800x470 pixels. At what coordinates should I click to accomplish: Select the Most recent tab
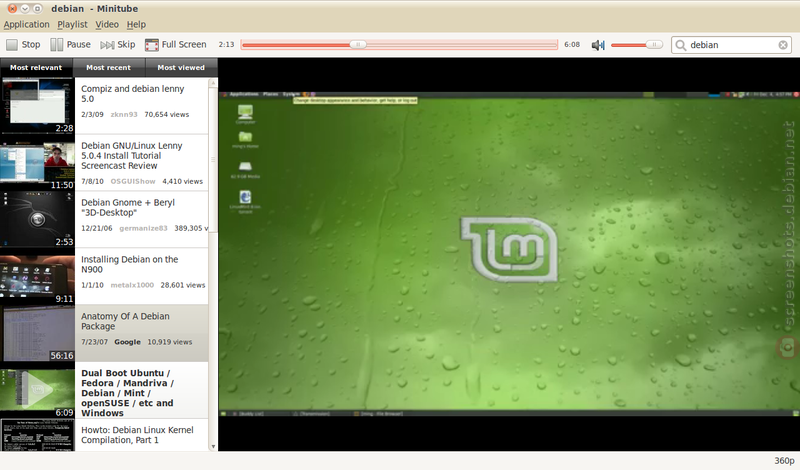click(x=109, y=67)
